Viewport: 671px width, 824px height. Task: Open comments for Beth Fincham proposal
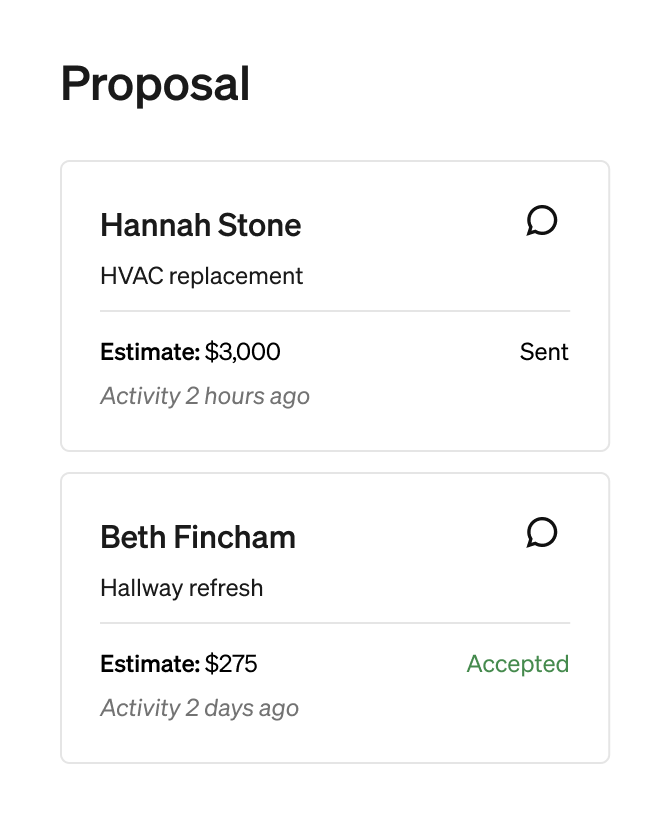tap(541, 533)
